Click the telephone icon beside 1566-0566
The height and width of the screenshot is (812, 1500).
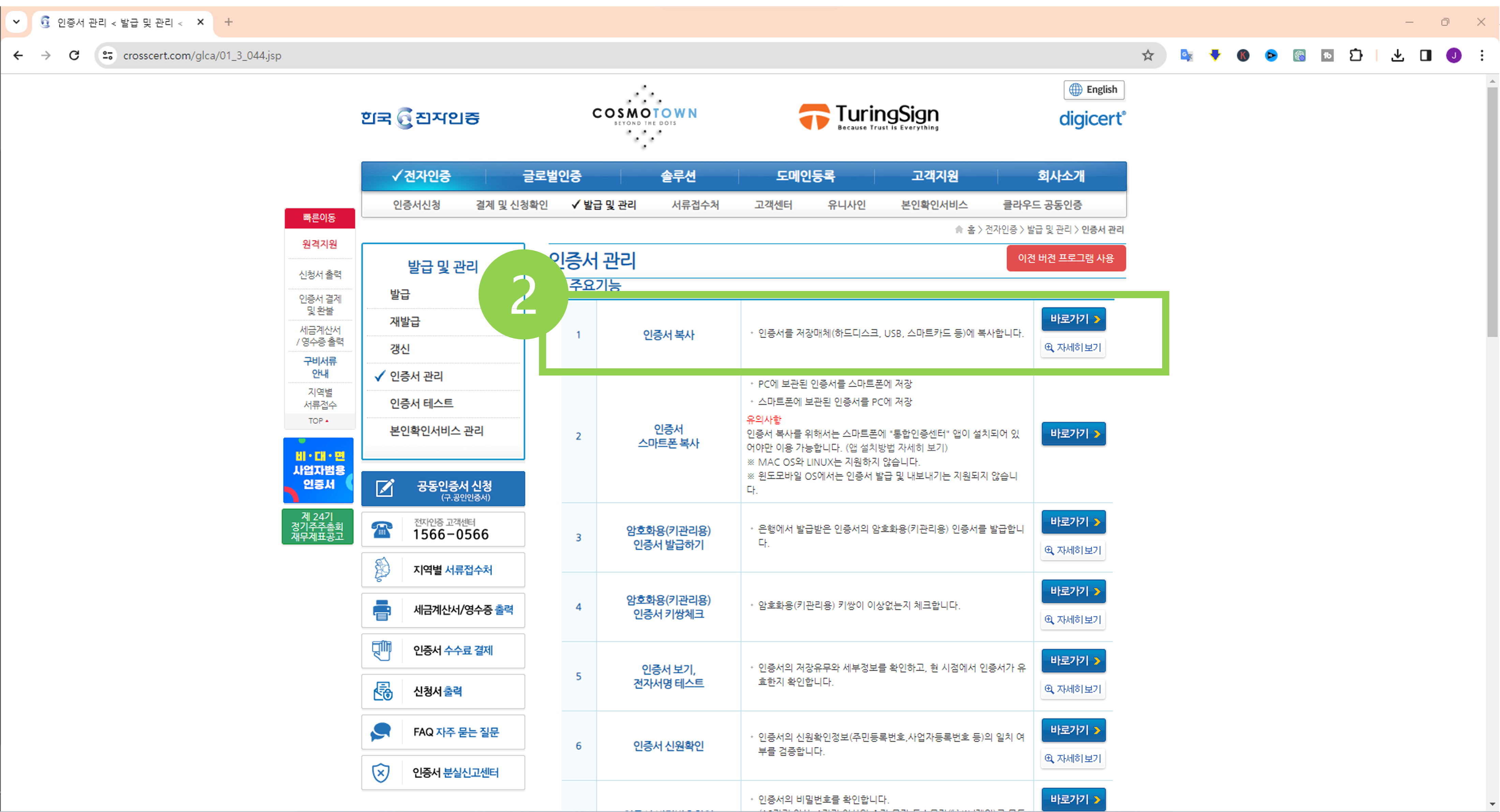pyautogui.click(x=381, y=529)
